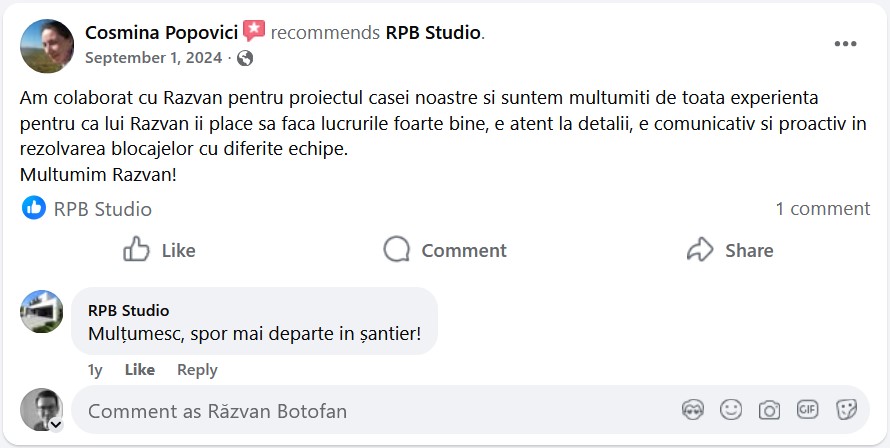
Task: Click the public audience globe icon
Action: coord(245,58)
